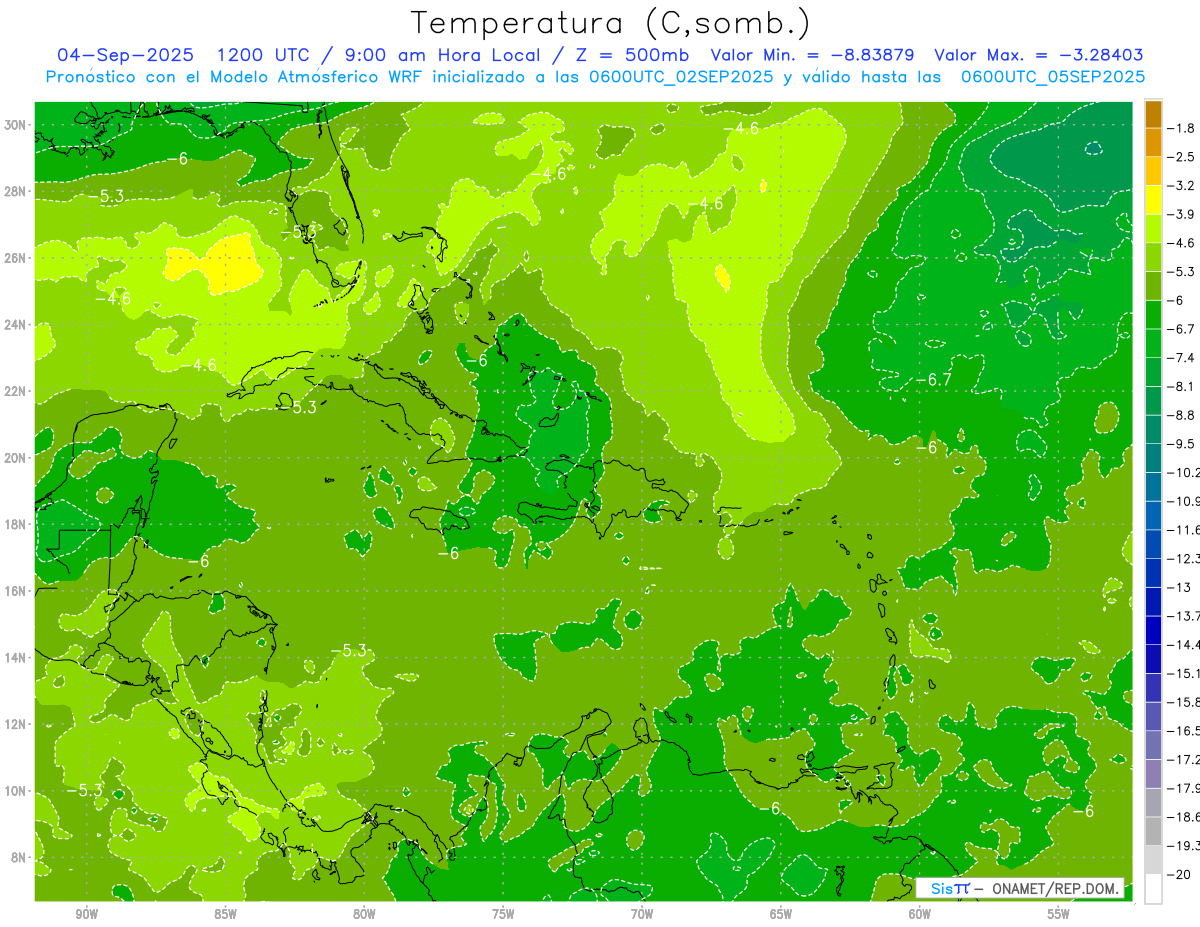Screen dimensions: 1200x927
Task: Click the colorbar label "-2.5"
Action: [1182, 157]
